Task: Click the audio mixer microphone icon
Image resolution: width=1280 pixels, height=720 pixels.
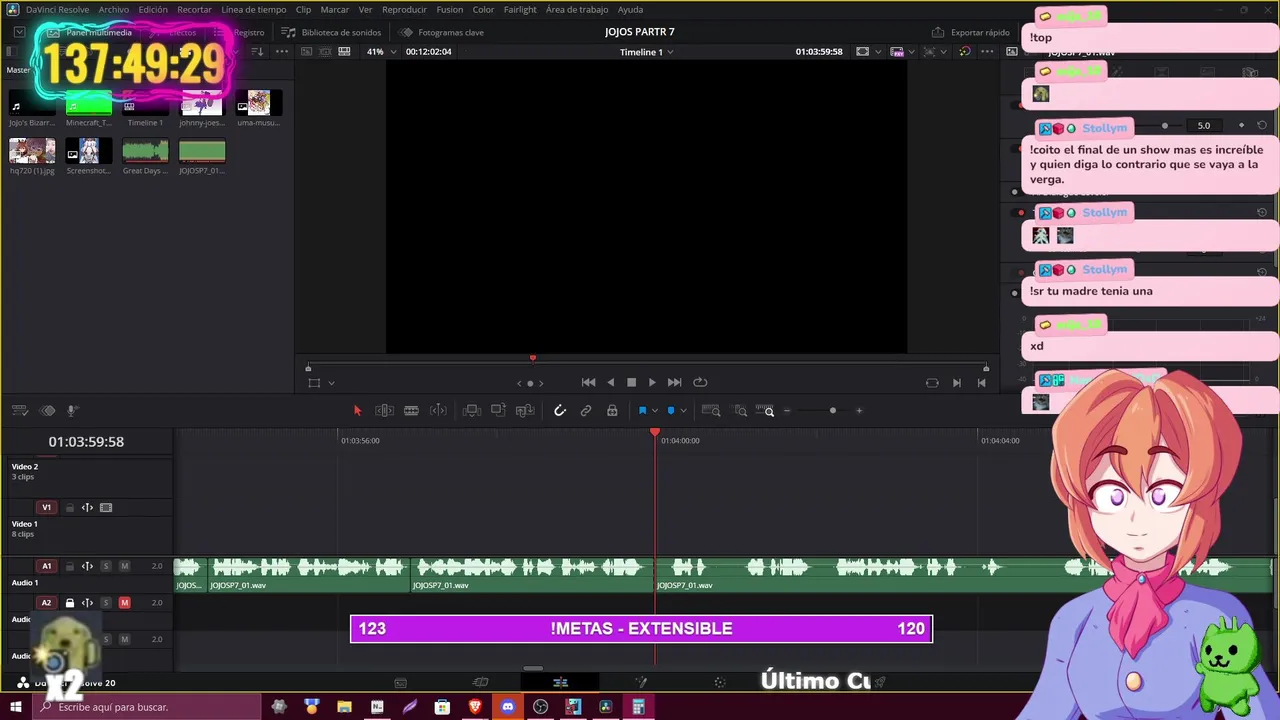Action: click(x=72, y=411)
